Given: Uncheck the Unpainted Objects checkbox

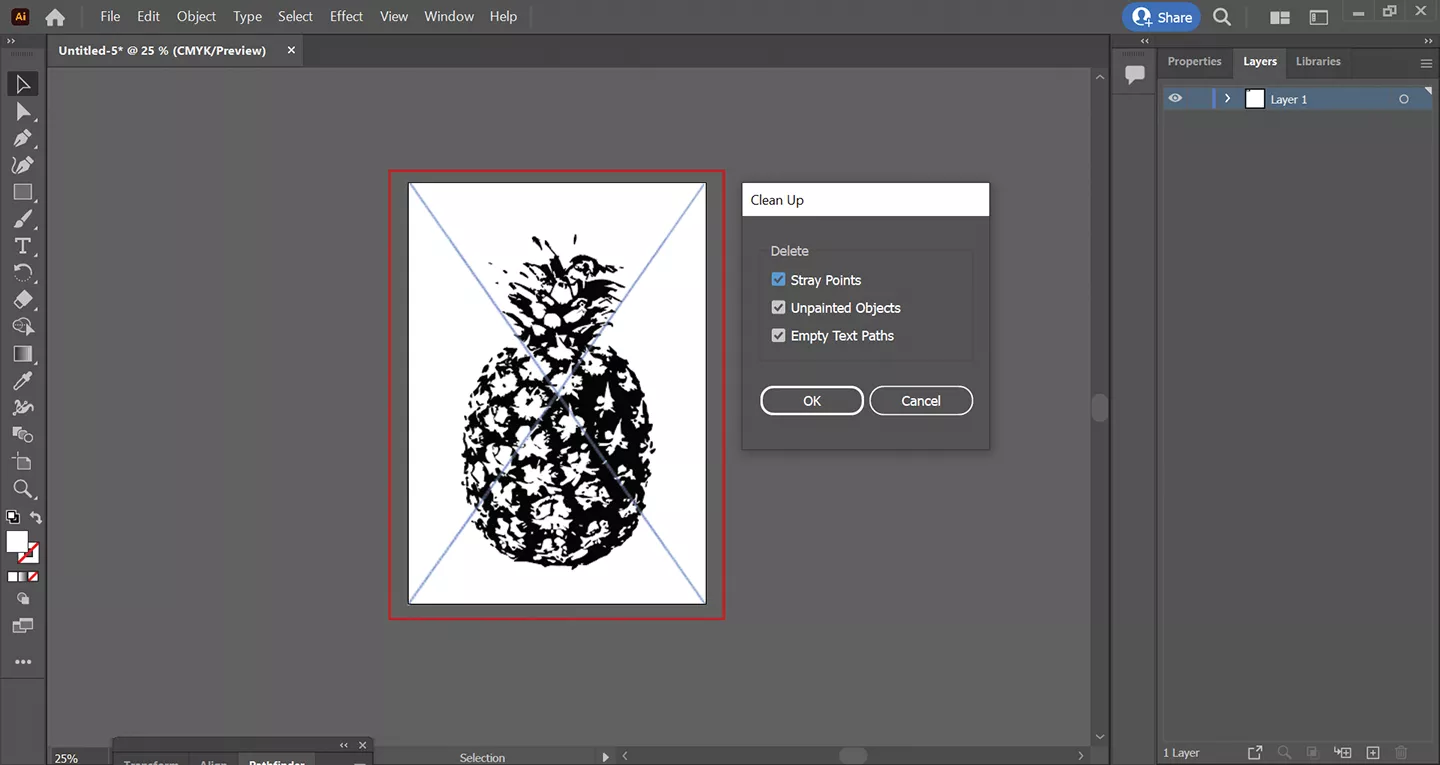Looking at the screenshot, I should [x=778, y=308].
